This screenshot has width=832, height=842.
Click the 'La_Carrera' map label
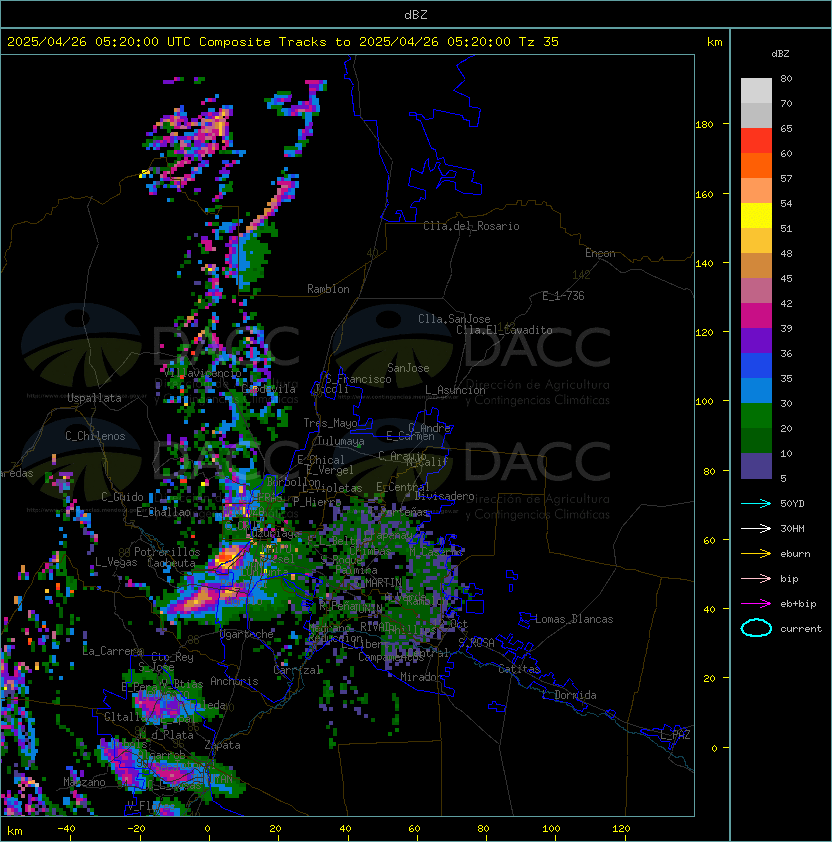coord(112,651)
